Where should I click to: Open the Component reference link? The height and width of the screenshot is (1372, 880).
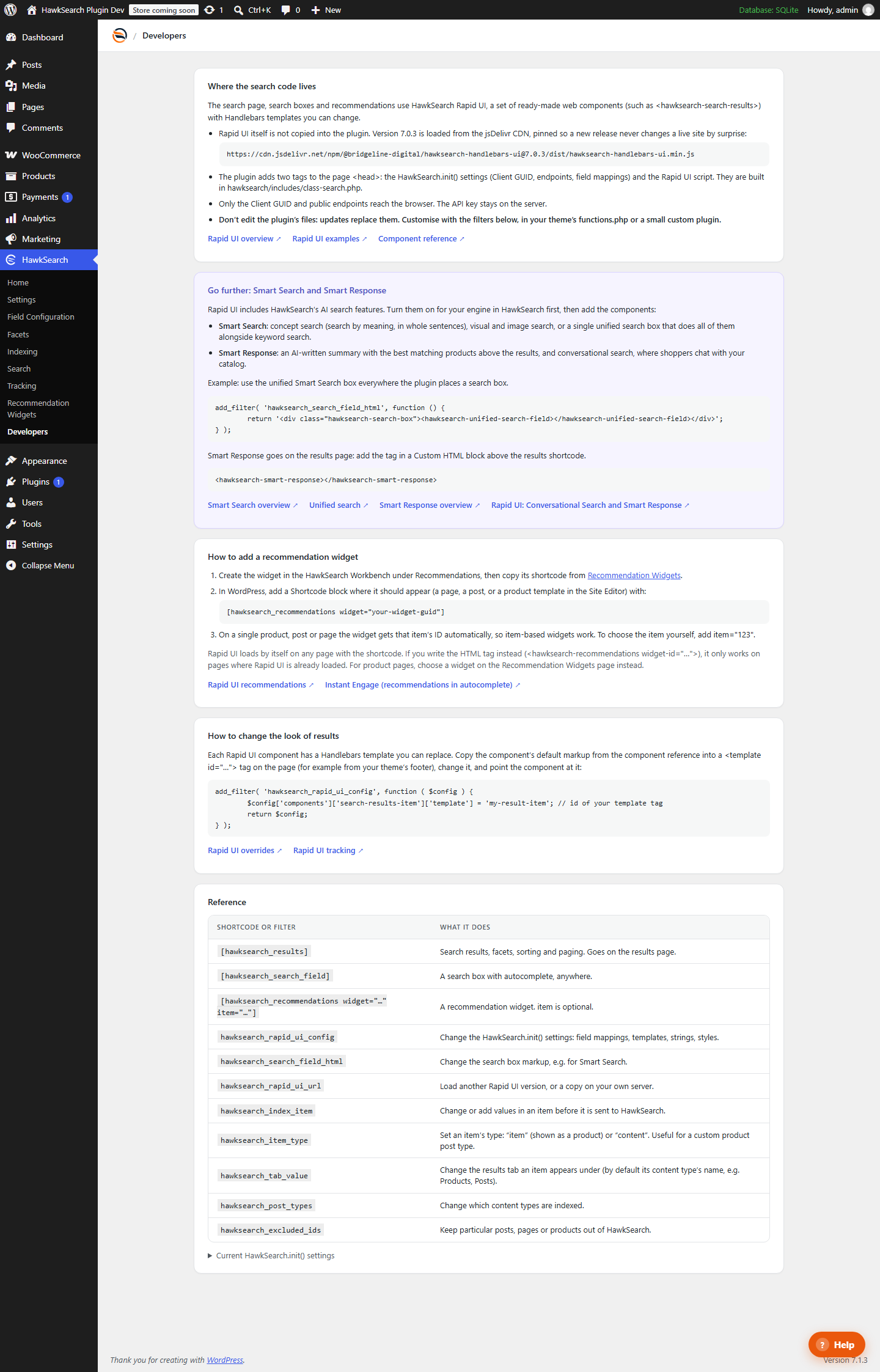pos(421,238)
